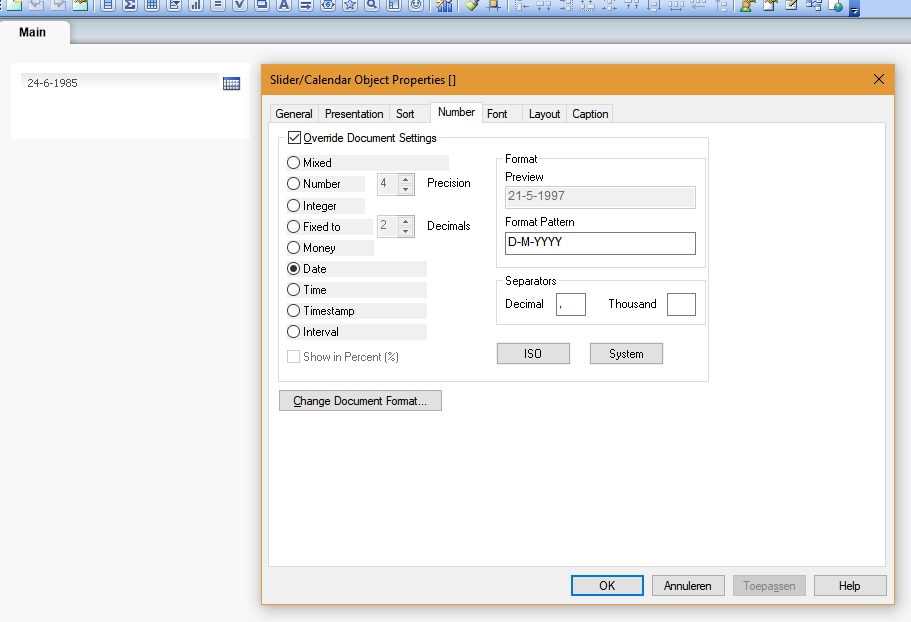Toggle Override Document Settings checkbox

(x=294, y=138)
